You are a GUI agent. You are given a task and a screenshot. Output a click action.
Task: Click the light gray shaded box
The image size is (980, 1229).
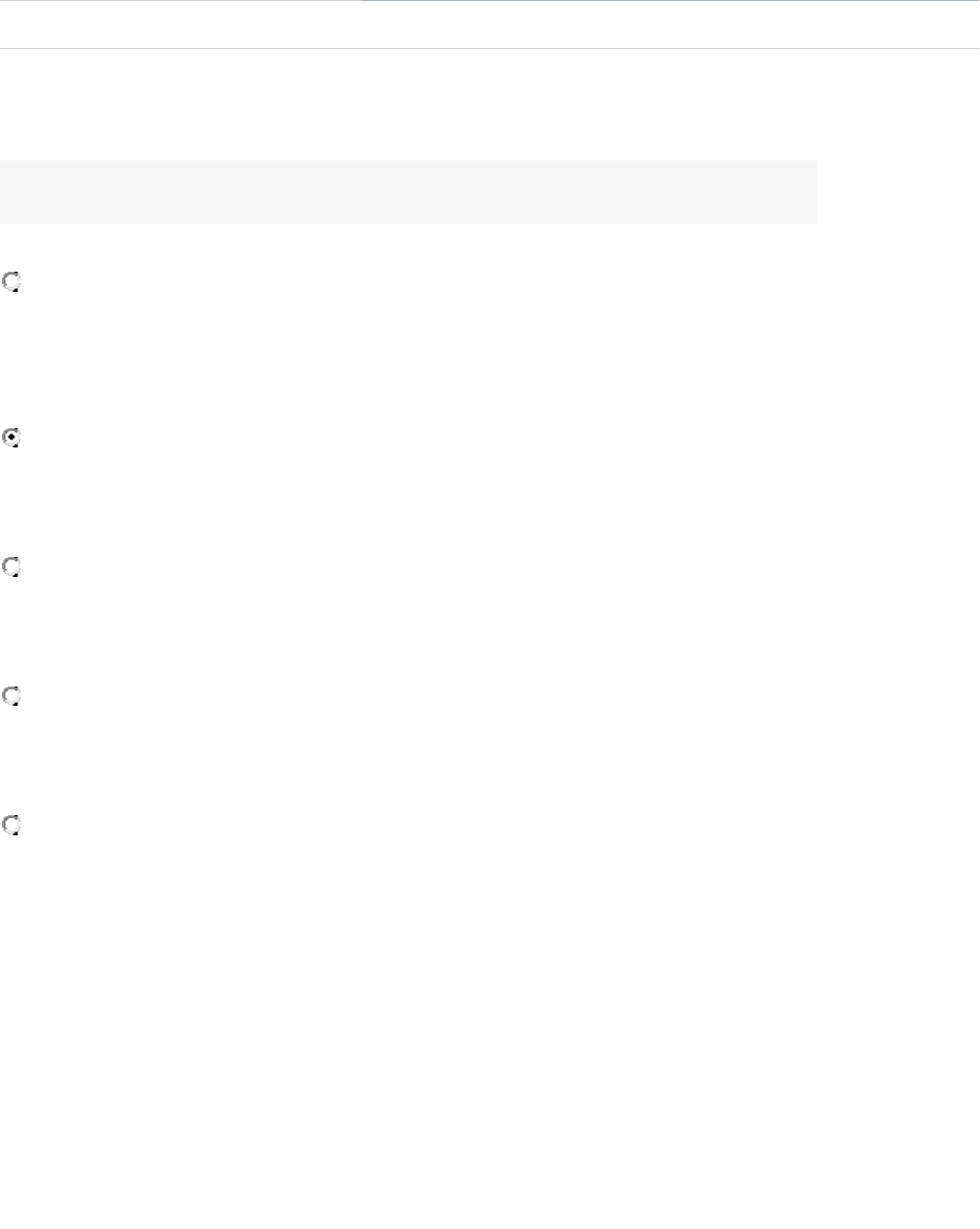point(408,192)
